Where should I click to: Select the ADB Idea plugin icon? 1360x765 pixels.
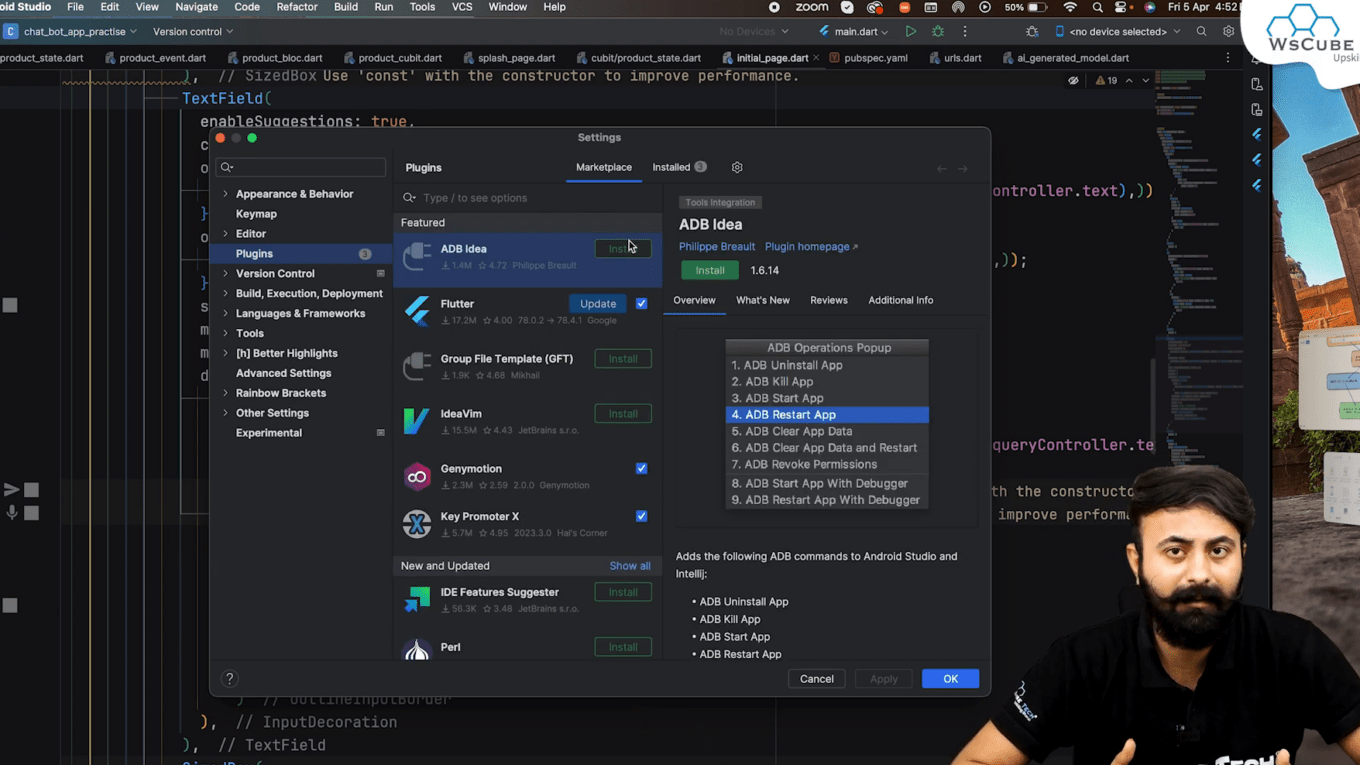click(417, 256)
